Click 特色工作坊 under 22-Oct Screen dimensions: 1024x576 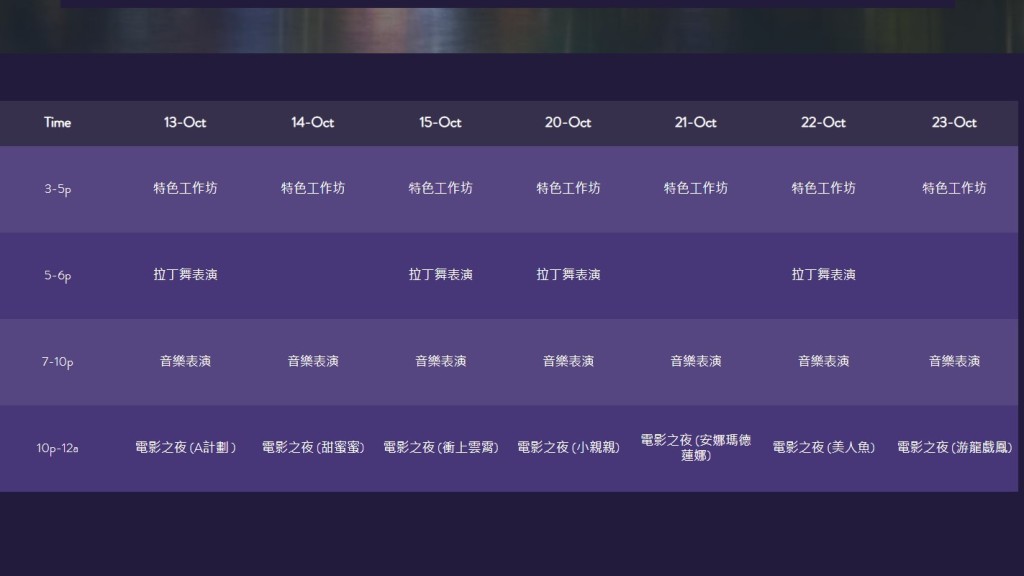(x=824, y=188)
